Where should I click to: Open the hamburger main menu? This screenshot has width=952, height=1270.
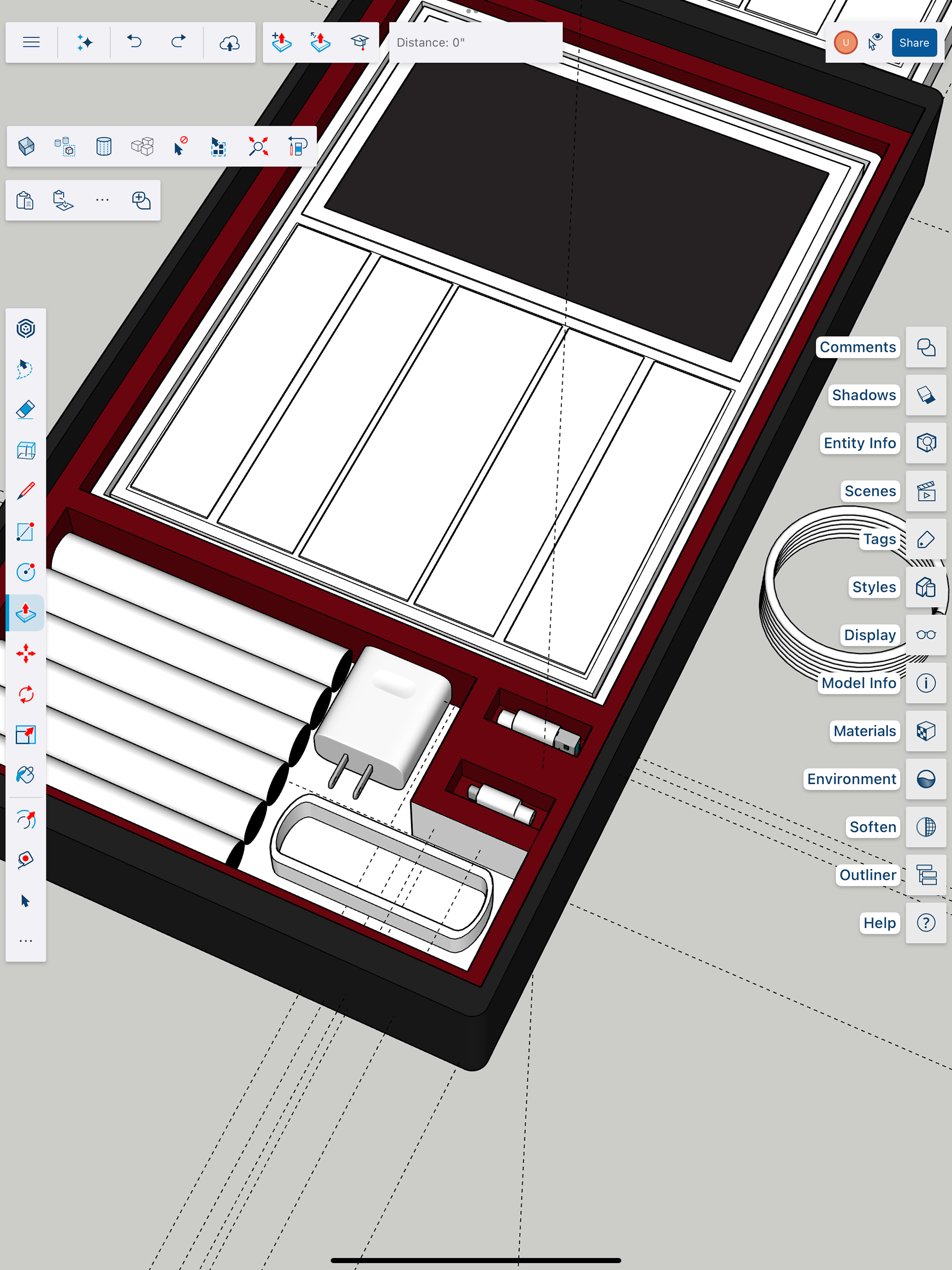[x=32, y=43]
